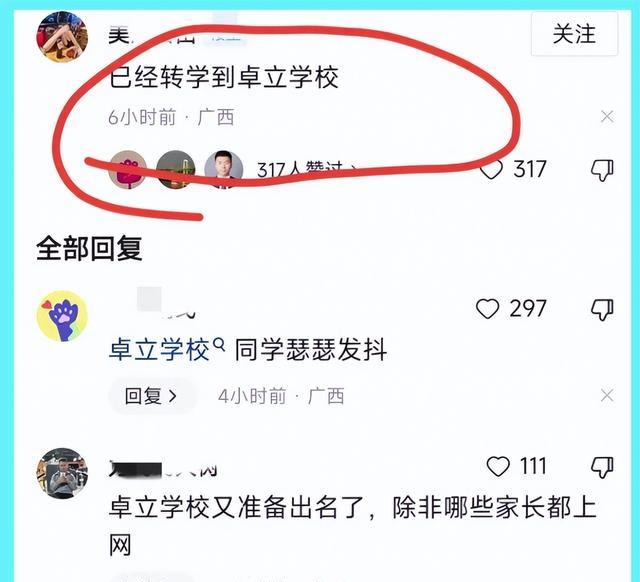Open the purple paw avatar profile
This screenshot has width=640, height=582.
pyautogui.click(x=62, y=316)
